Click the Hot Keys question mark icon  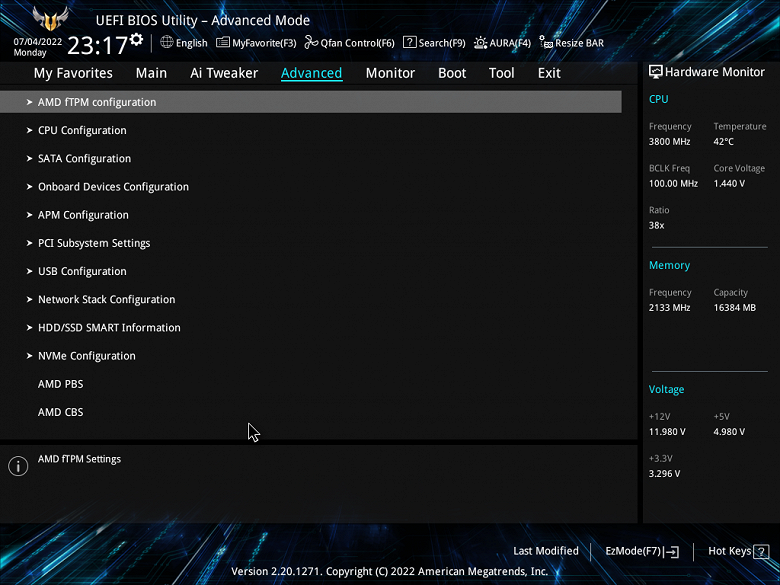tap(761, 551)
